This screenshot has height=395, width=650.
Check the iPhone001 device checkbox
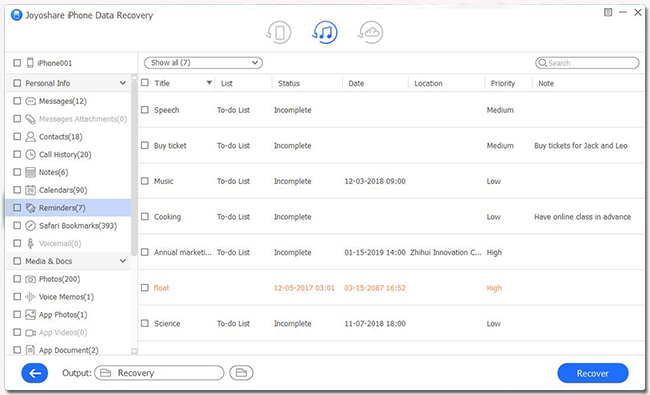point(17,63)
